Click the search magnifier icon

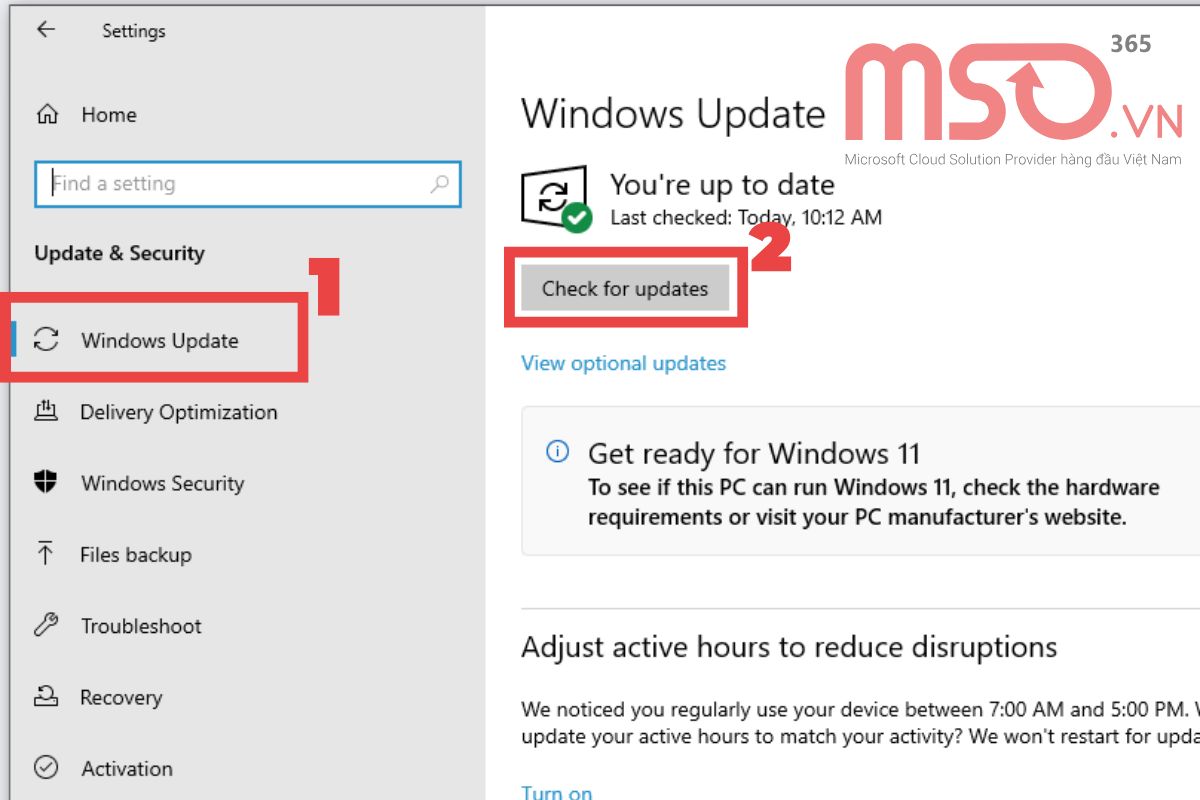point(439,184)
